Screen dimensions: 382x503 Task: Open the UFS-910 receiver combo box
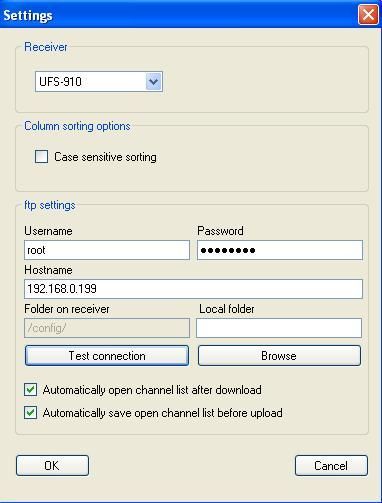point(99,82)
